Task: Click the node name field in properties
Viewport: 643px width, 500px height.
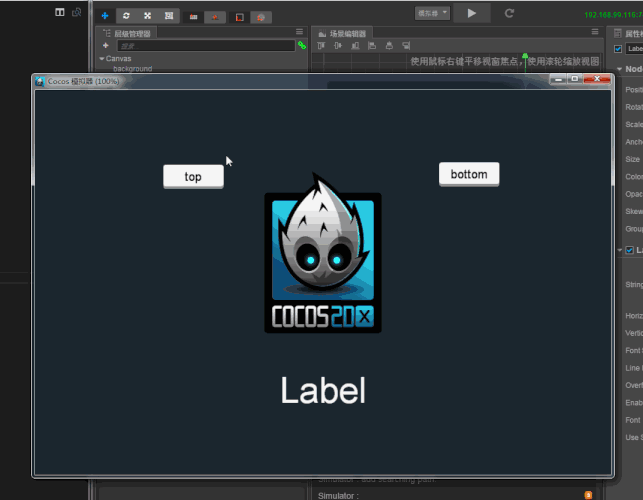Action: [x=634, y=49]
